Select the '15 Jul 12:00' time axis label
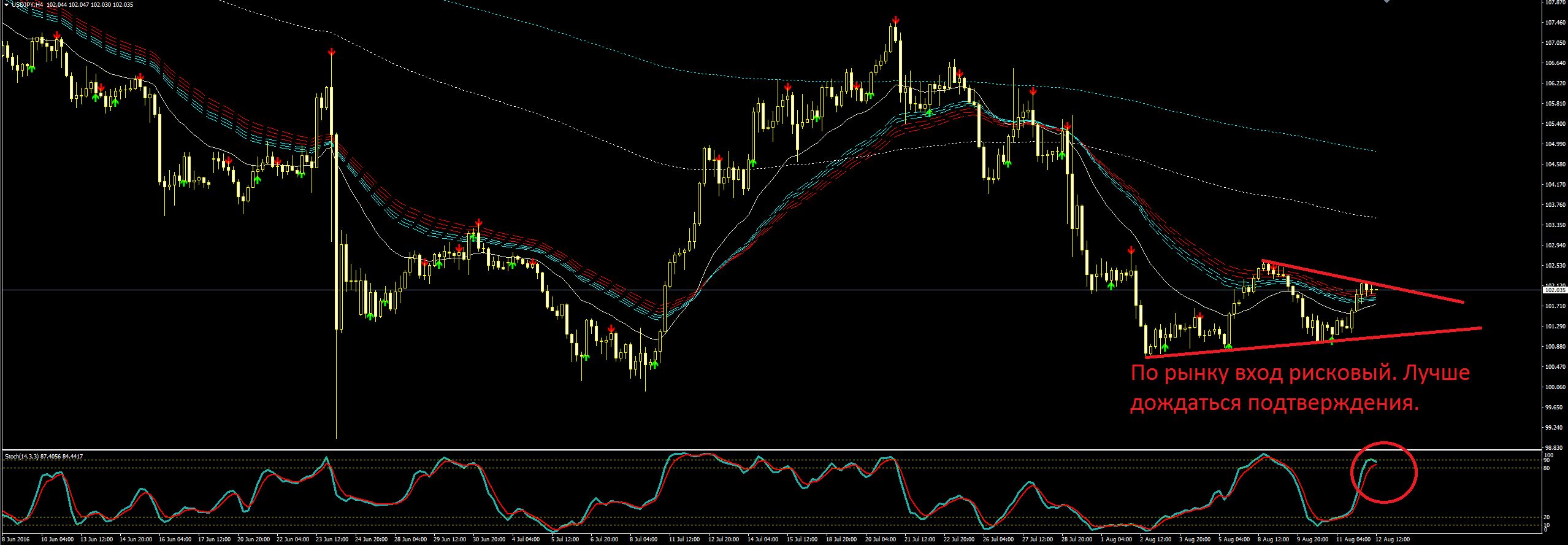This screenshot has width=1568, height=545. pyautogui.click(x=803, y=539)
